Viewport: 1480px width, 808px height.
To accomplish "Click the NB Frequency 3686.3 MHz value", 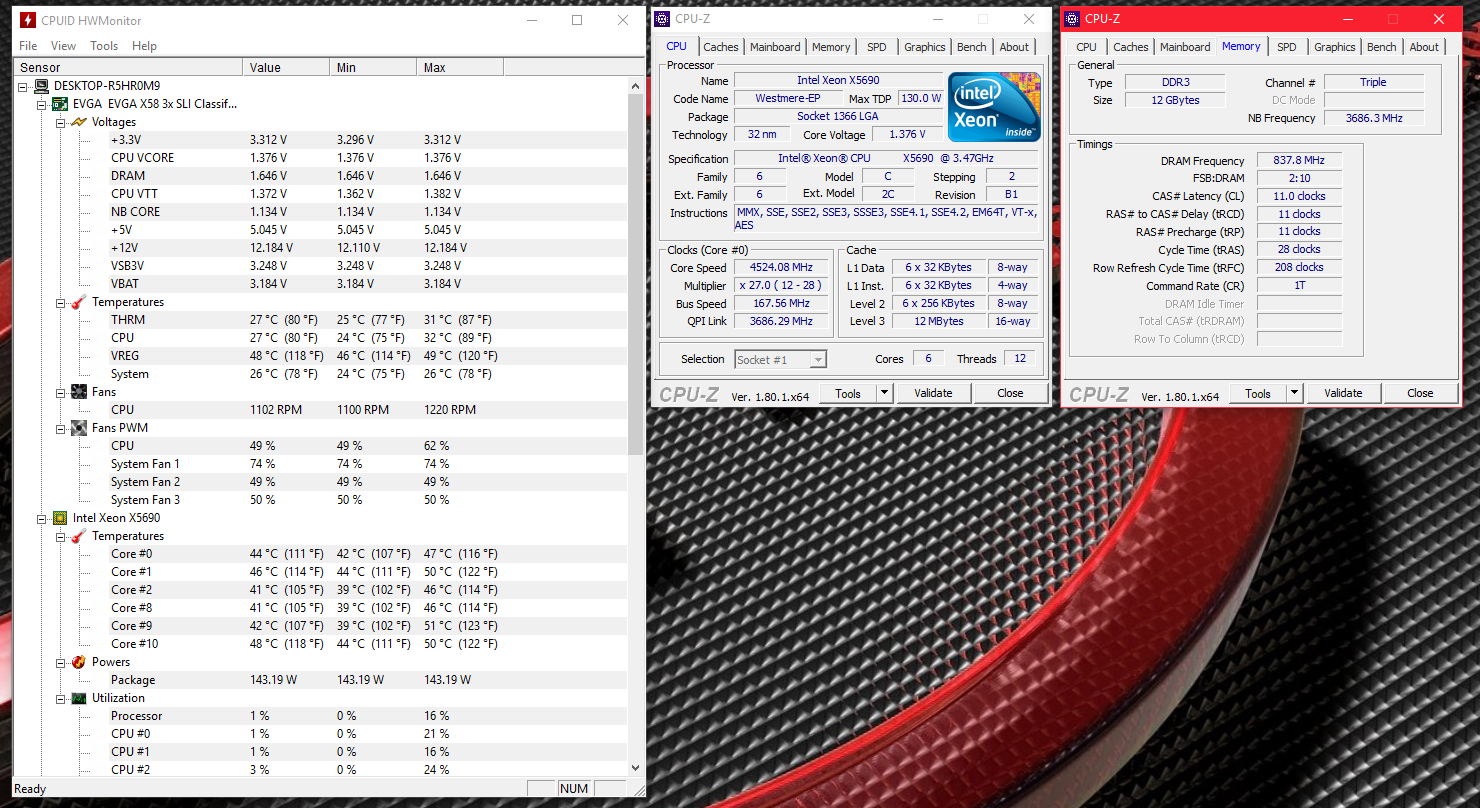I will (x=1374, y=118).
